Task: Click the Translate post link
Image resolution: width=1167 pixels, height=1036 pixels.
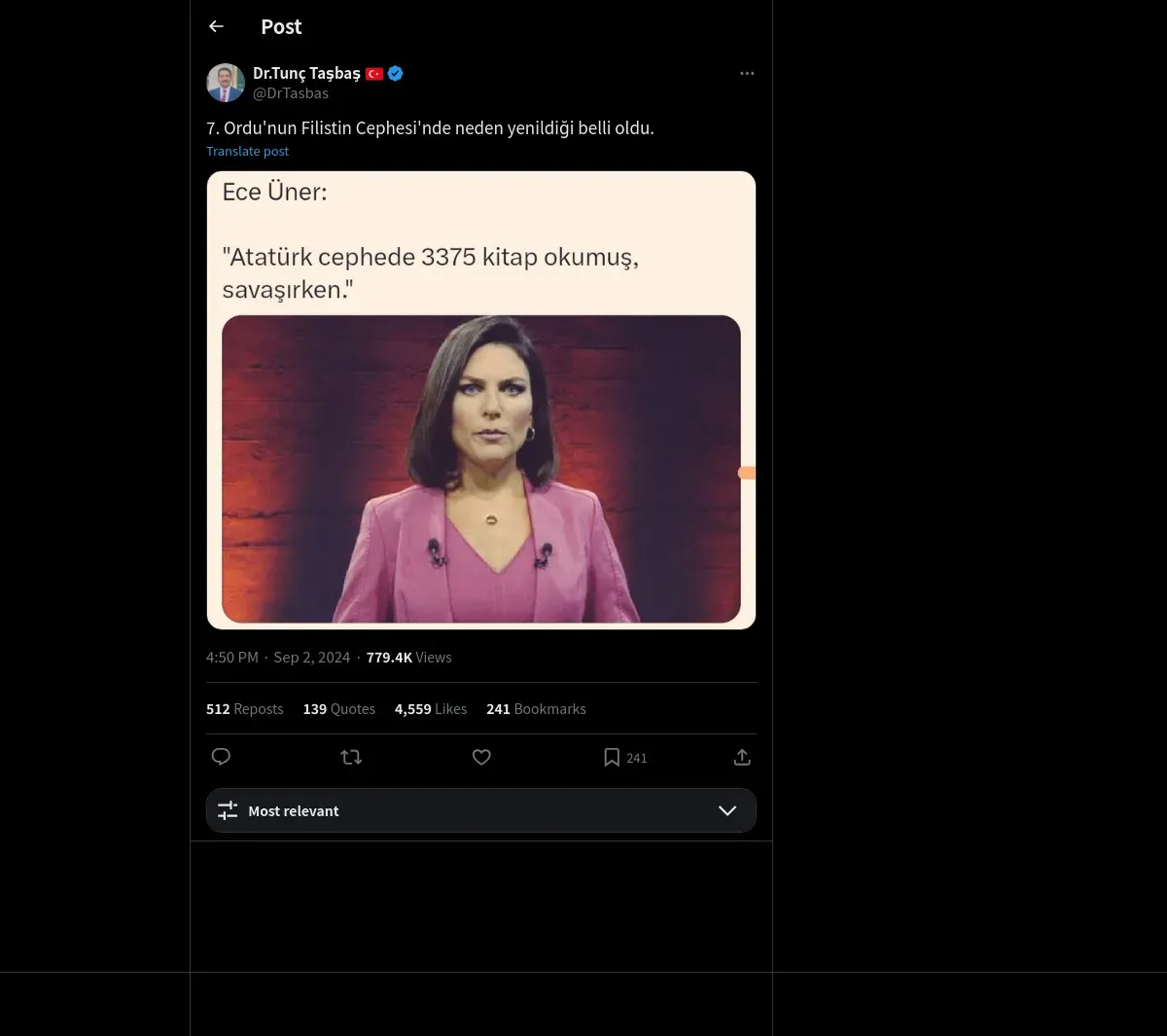Action: coord(247,151)
